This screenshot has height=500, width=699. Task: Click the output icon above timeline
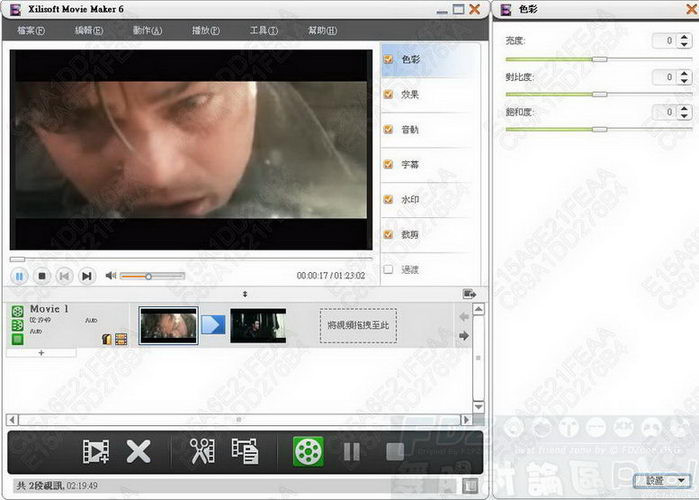click(x=469, y=294)
